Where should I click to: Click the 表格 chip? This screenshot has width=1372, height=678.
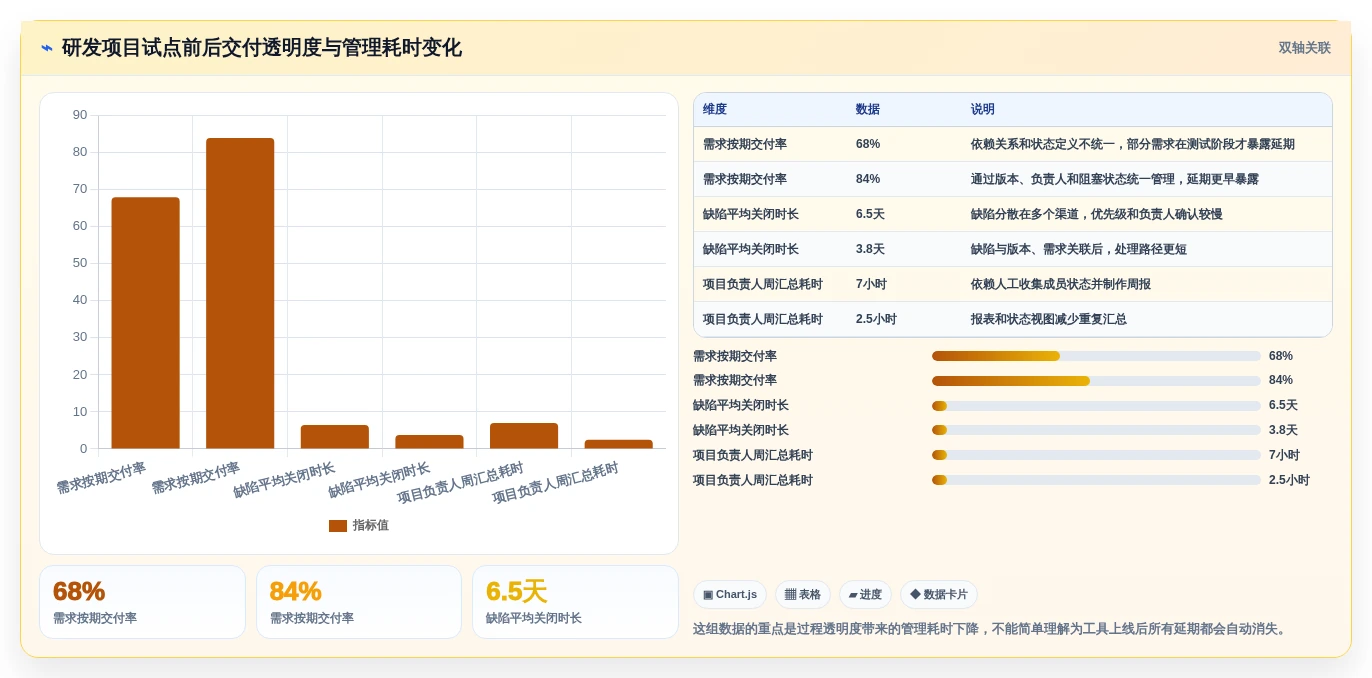coord(803,595)
